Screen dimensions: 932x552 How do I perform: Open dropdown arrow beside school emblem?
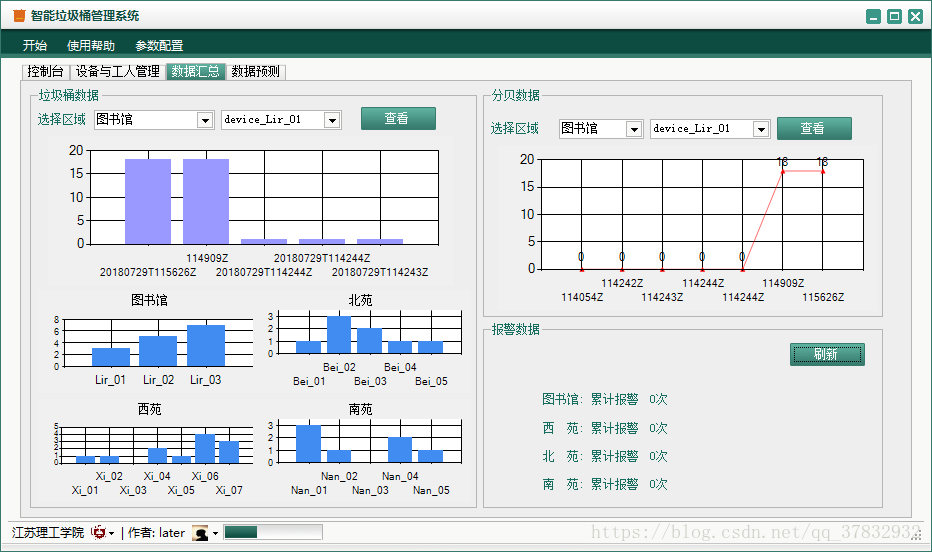(x=111, y=533)
